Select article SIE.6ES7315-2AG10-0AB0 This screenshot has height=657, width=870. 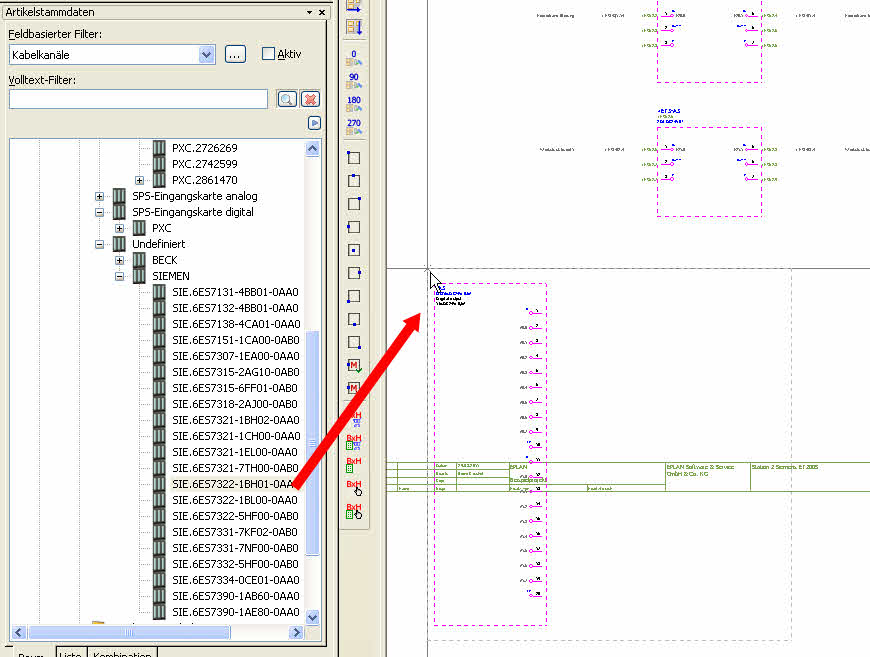(236, 372)
